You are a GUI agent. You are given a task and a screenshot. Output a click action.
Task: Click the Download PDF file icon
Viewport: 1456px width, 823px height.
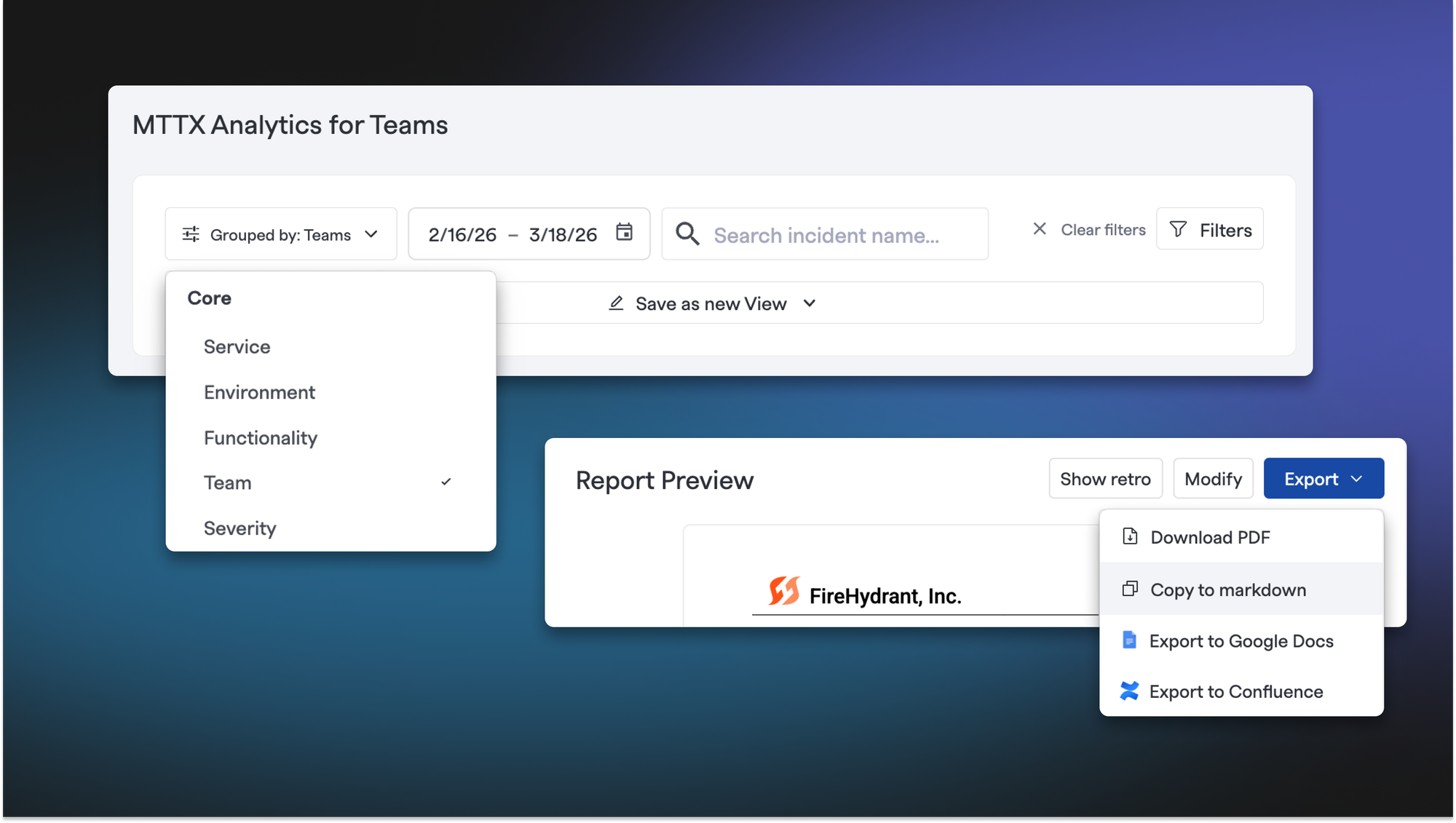pos(1130,536)
